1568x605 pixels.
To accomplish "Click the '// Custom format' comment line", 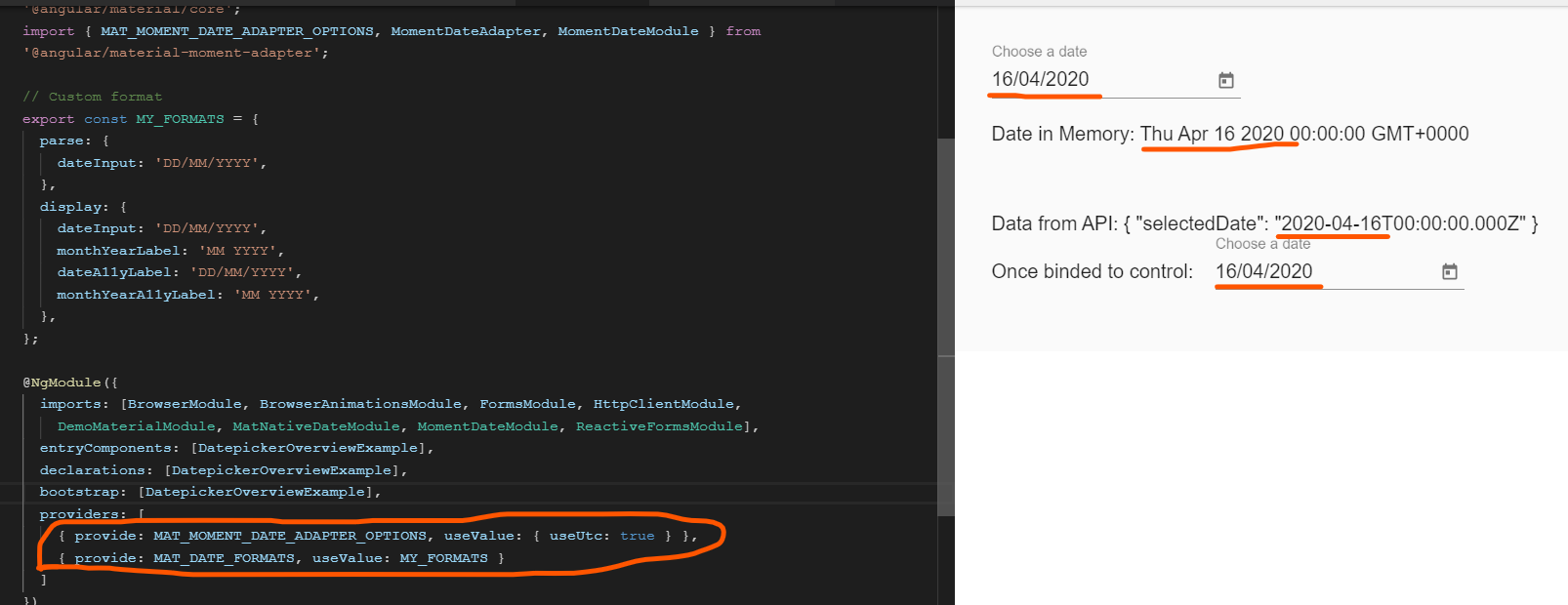I will (x=93, y=97).
